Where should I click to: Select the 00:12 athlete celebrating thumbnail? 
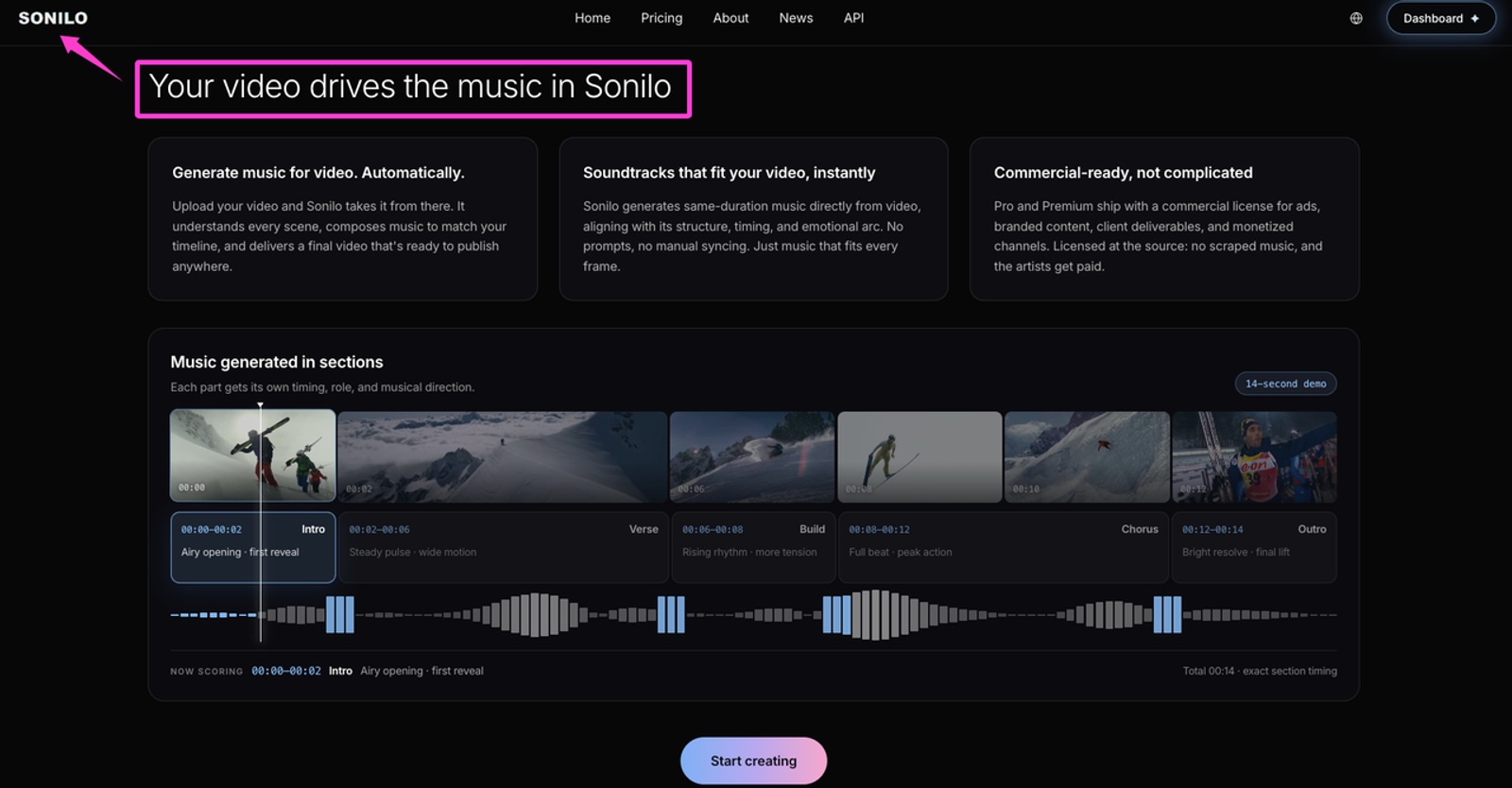(x=1254, y=456)
